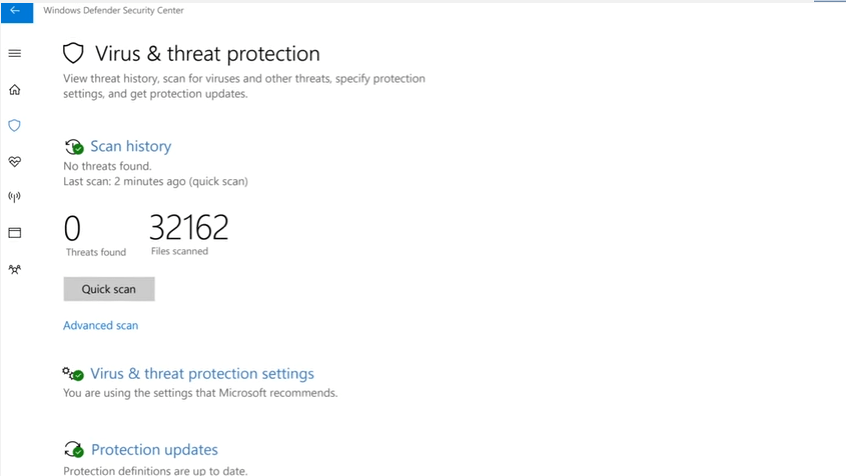Click the Windows Defender Security Center title
Screen dimensions: 846x476
[x=113, y=11]
